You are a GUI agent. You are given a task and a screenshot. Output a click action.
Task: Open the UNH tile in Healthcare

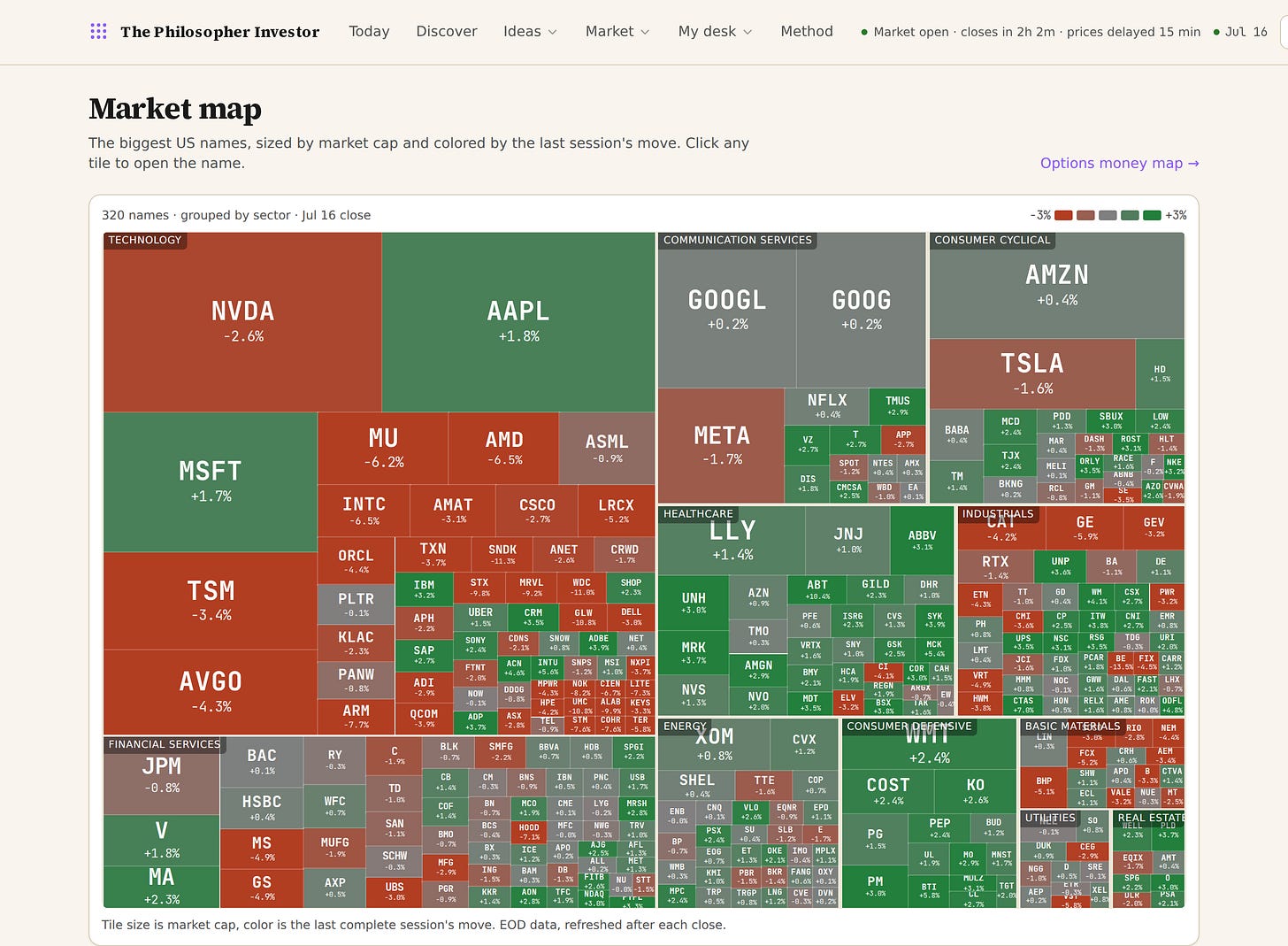click(694, 603)
